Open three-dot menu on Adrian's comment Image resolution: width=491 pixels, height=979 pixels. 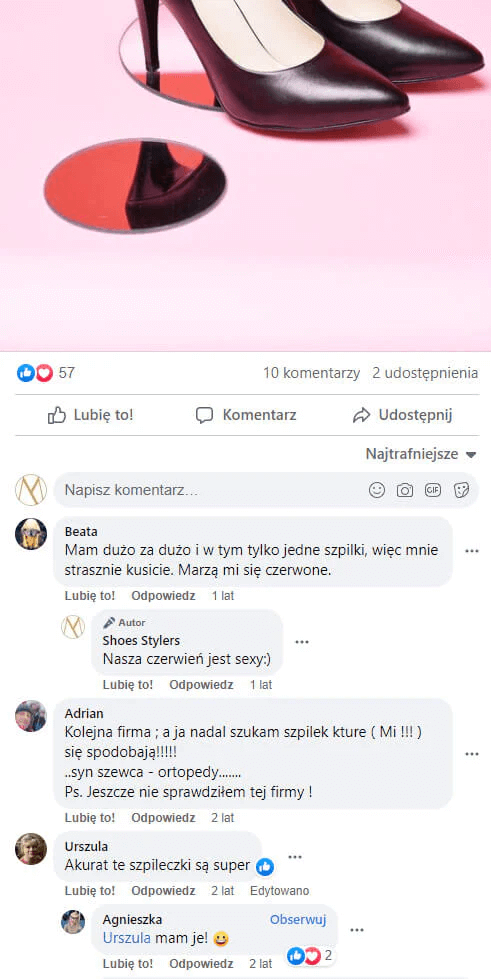click(472, 754)
